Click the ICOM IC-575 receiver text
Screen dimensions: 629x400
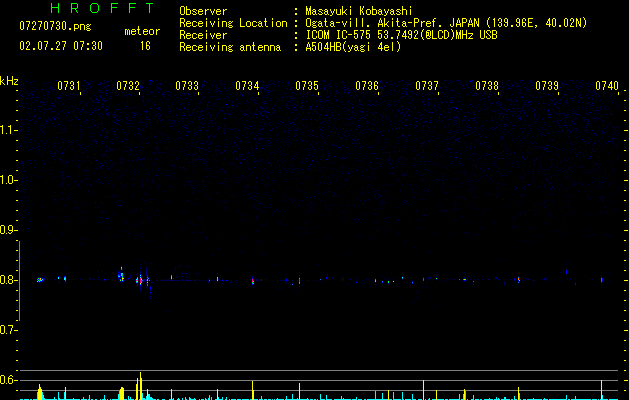click(x=401, y=35)
